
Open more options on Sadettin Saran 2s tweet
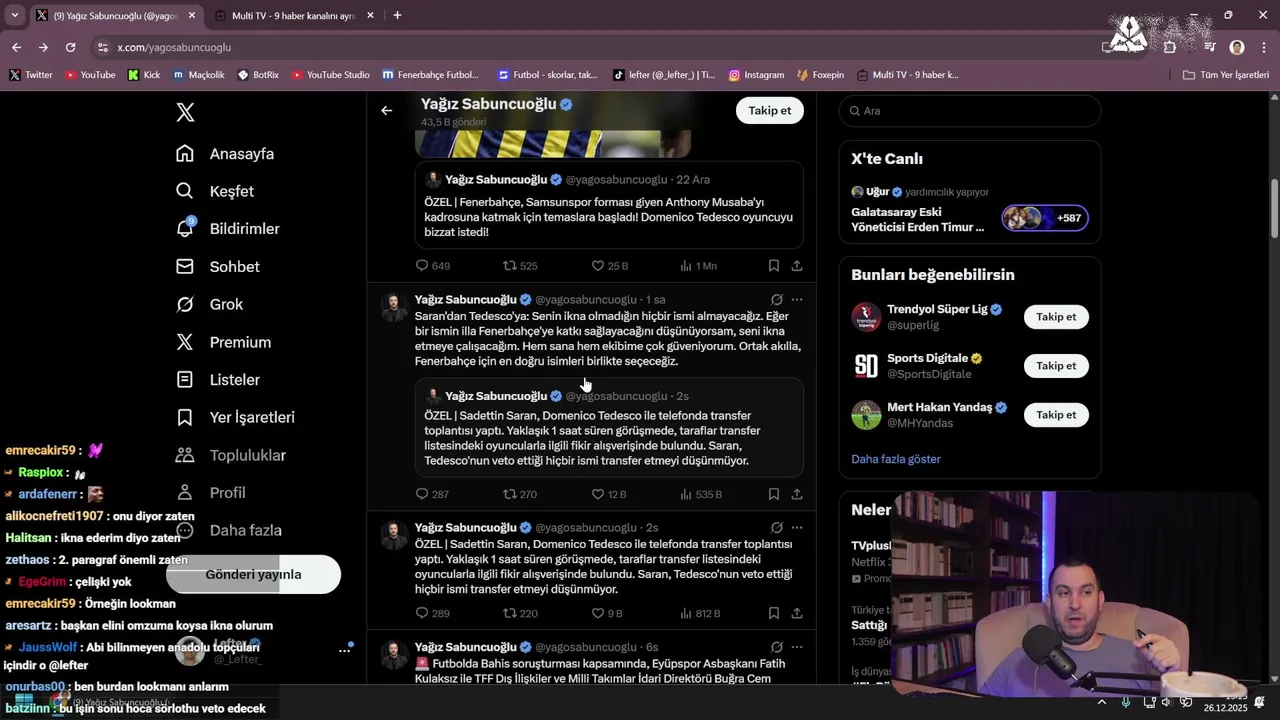pyautogui.click(x=797, y=527)
